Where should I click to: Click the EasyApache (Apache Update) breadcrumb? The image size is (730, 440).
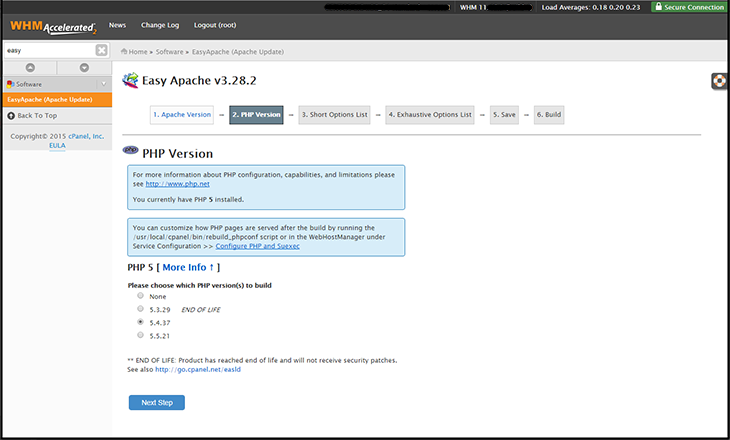click(238, 52)
